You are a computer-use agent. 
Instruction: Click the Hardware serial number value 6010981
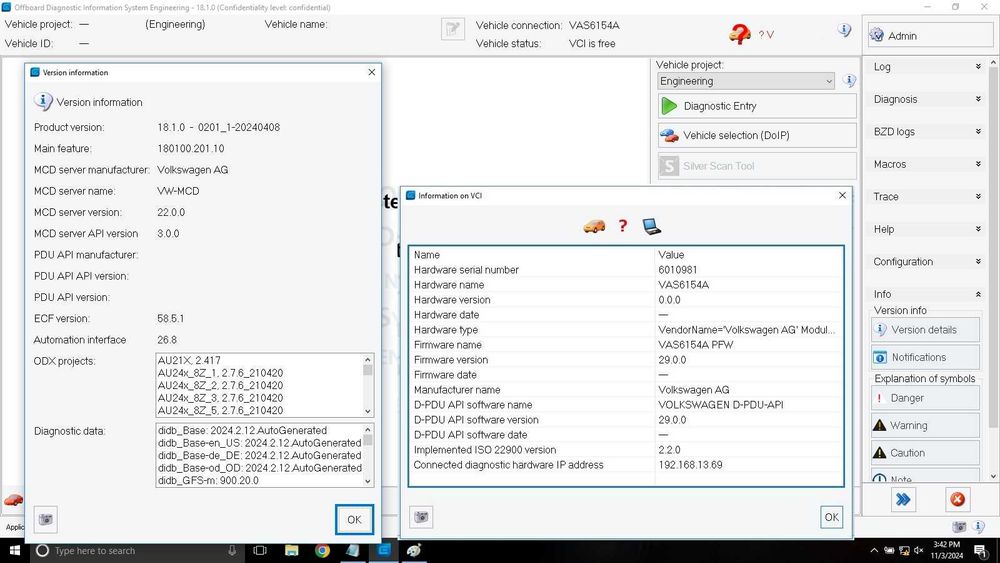[678, 270]
